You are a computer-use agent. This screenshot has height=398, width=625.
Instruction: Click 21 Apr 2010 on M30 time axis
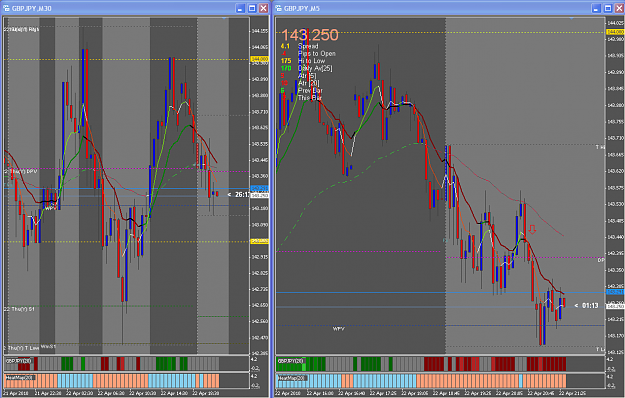(x=16, y=393)
